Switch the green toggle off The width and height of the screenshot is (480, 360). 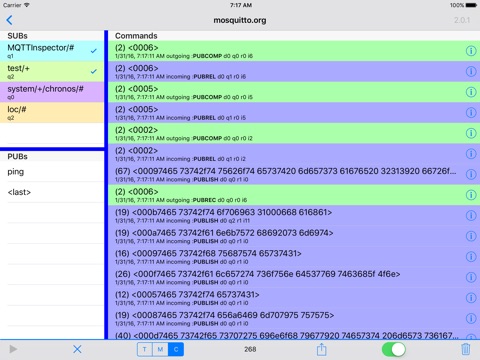point(394,350)
